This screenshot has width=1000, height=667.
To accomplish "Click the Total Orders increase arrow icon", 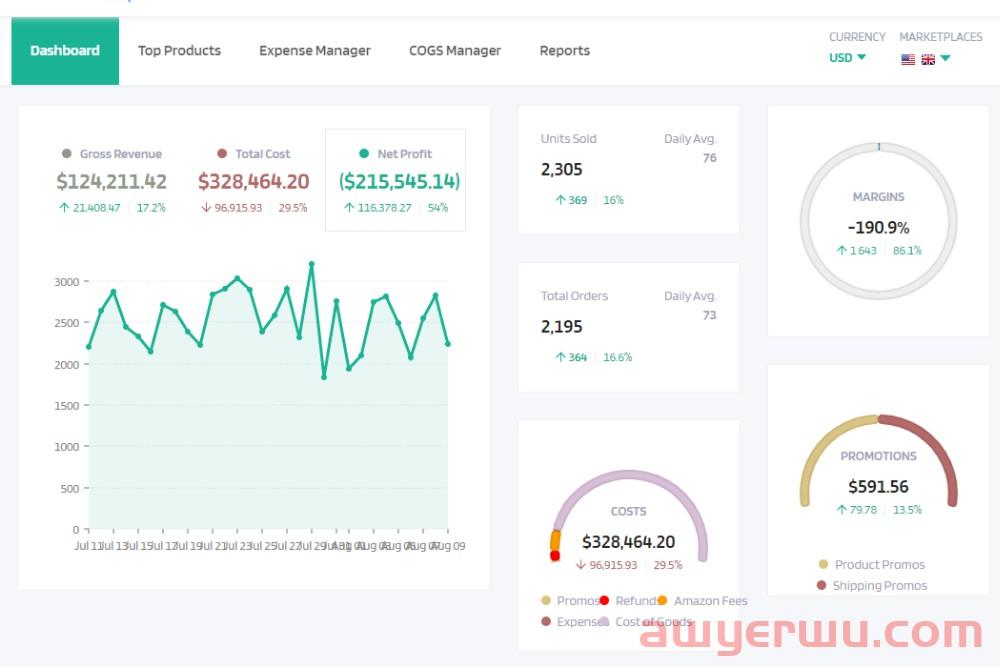I will (560, 357).
